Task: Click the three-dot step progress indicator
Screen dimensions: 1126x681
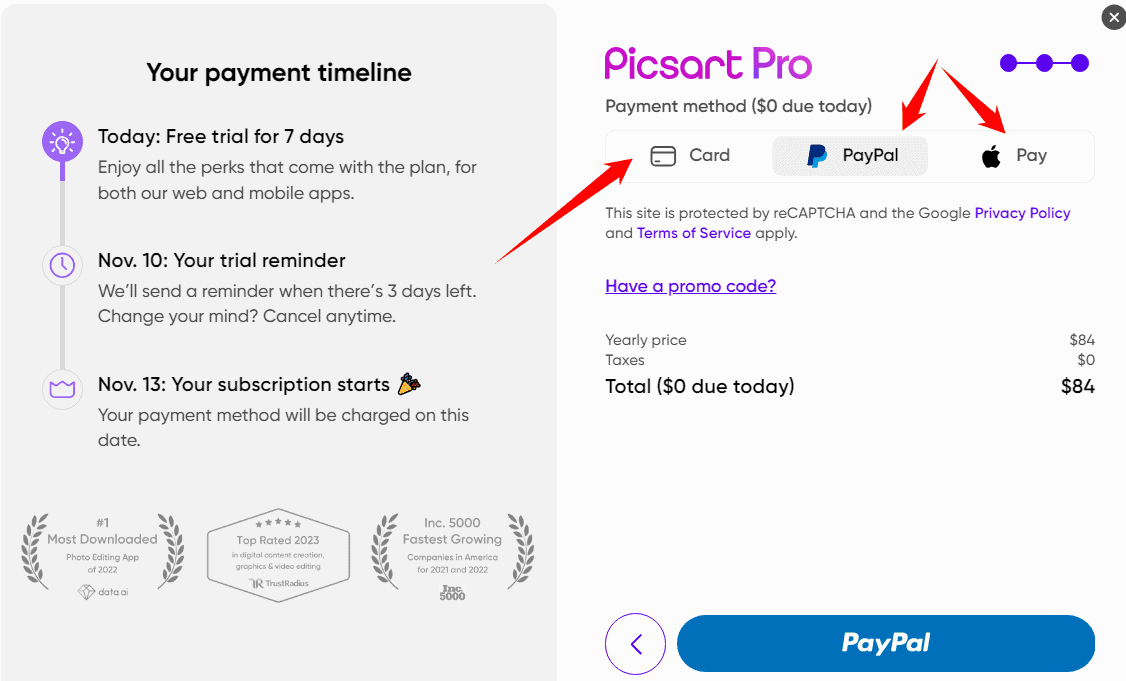Action: [x=1044, y=64]
